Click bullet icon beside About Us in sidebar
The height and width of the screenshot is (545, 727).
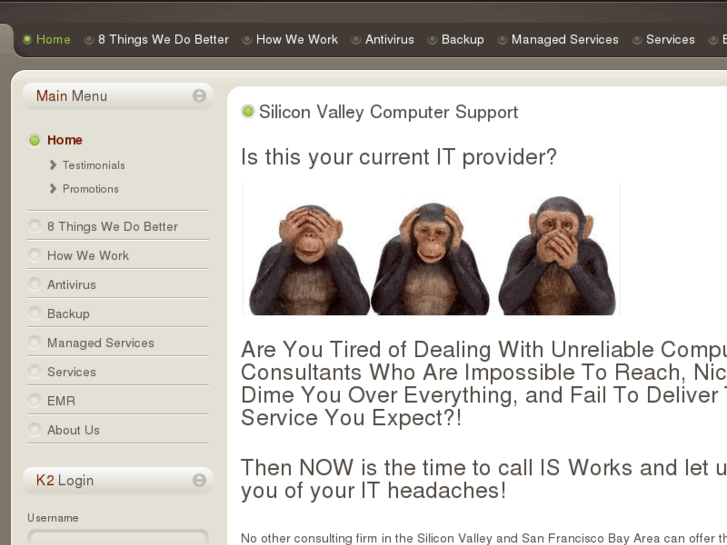click(34, 429)
